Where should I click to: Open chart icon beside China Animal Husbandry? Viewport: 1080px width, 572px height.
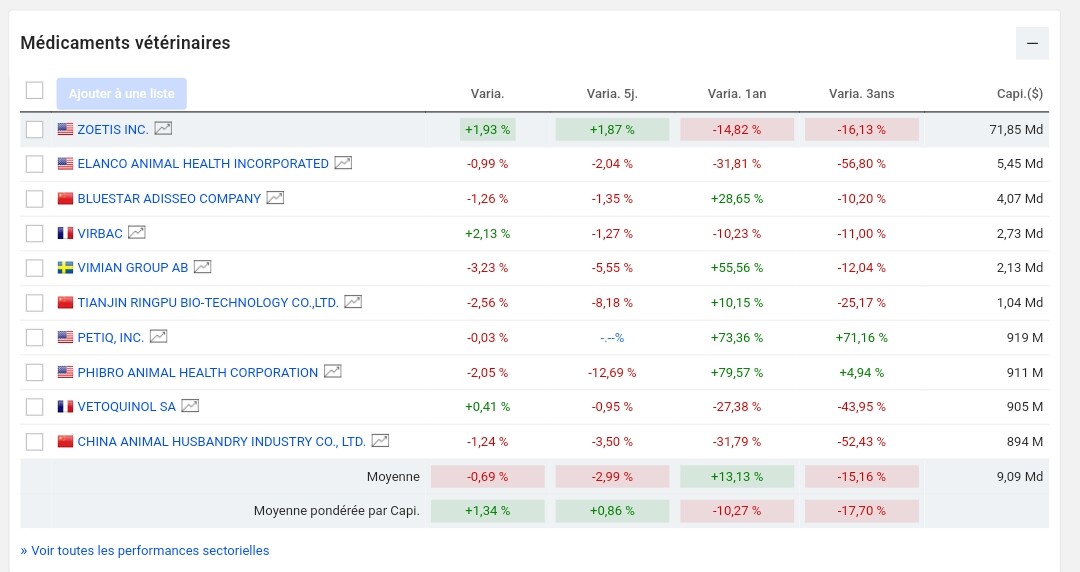coord(380,440)
